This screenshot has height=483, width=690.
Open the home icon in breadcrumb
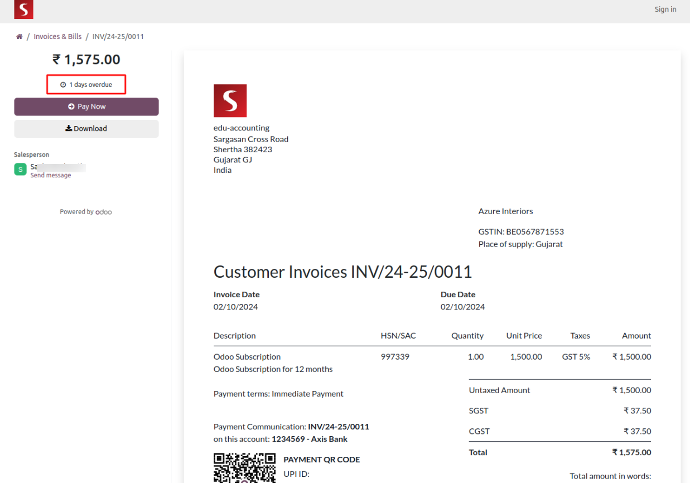[19, 37]
